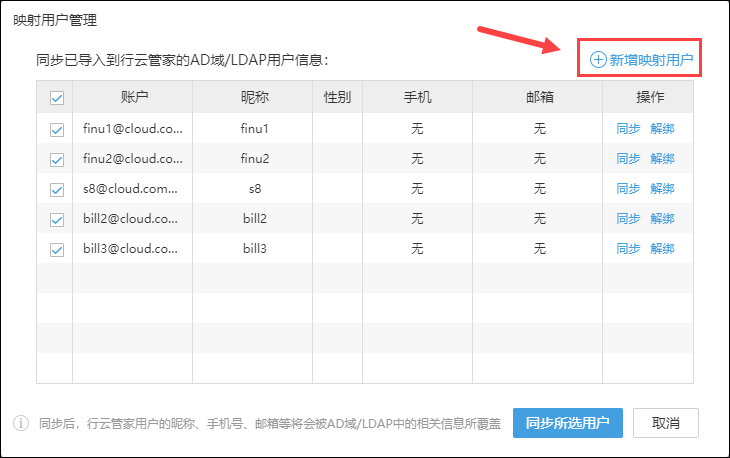Uncheck the finu2@cloud.co... row checkbox
Screen dimensions: 730x458
point(56,158)
